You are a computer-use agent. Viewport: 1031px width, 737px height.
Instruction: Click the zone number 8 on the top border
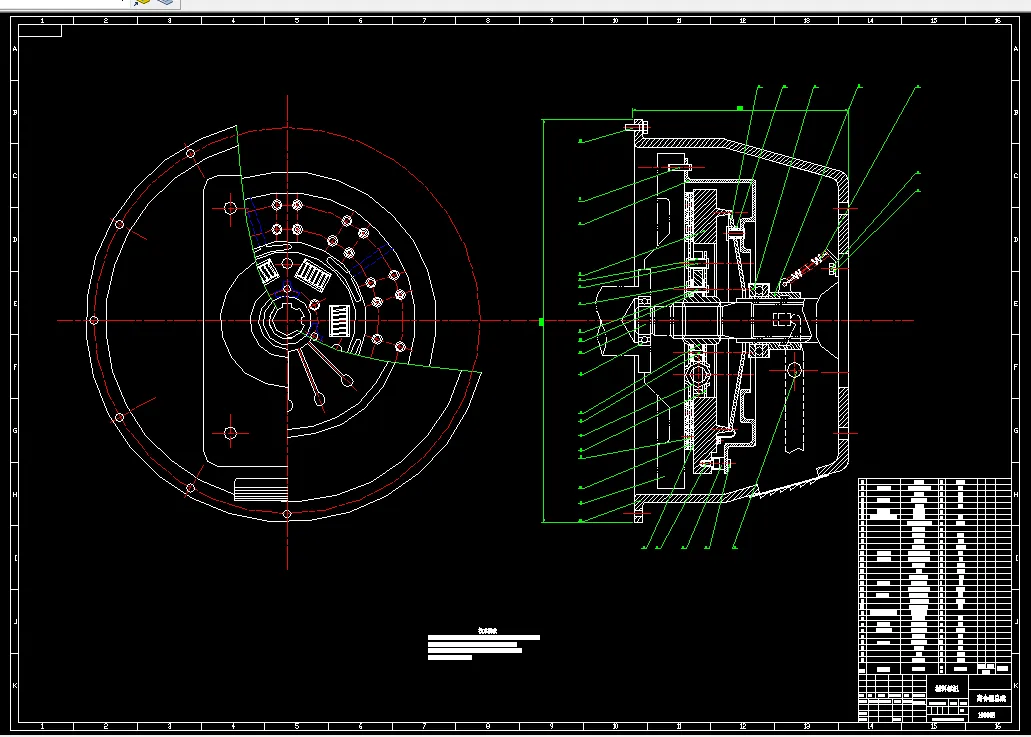(x=487, y=21)
